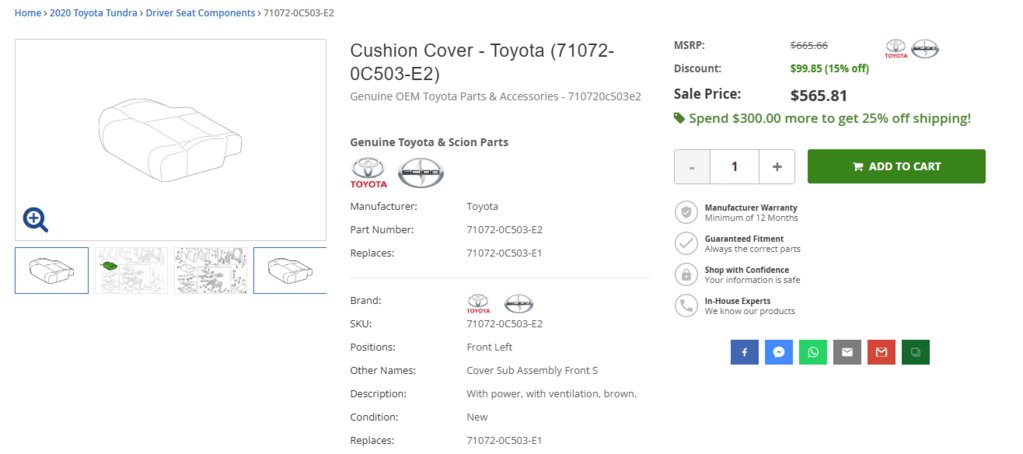Viewport: 1023px width, 454px height.
Task: Click the Scion logo under Genuine Toyota & Scion Parts
Action: (421, 173)
